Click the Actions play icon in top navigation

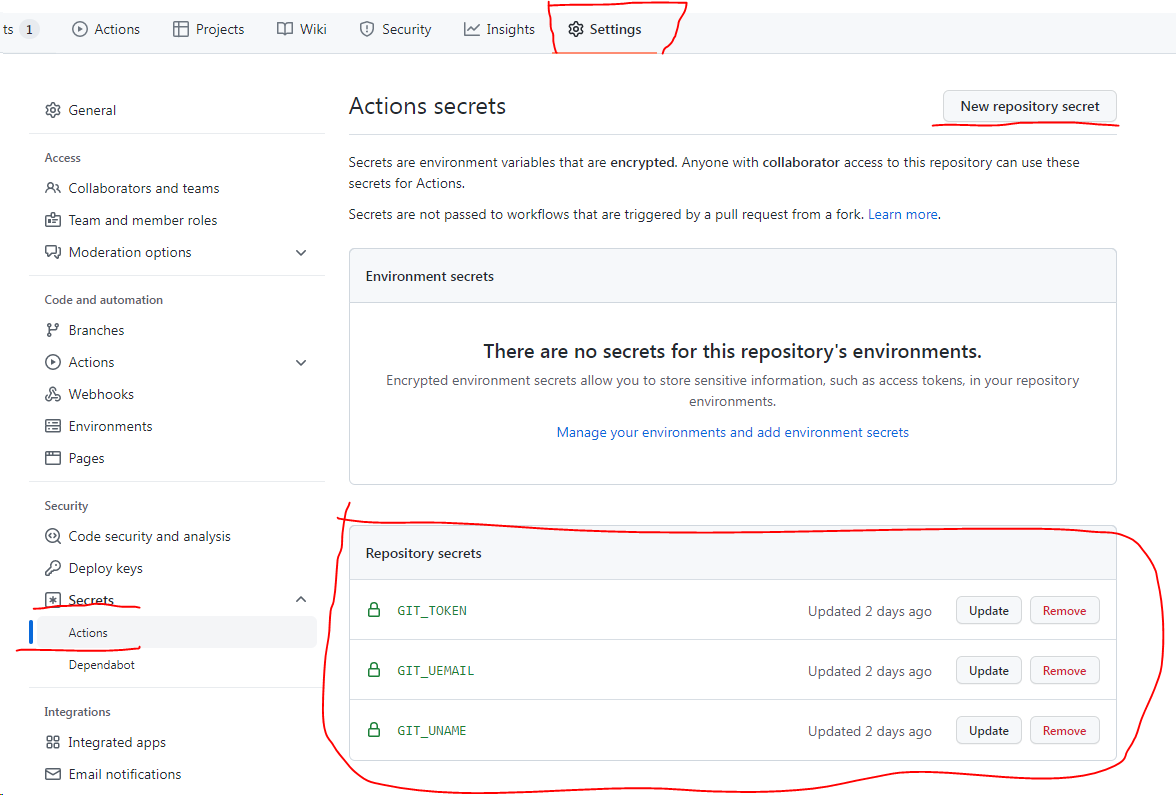point(80,29)
